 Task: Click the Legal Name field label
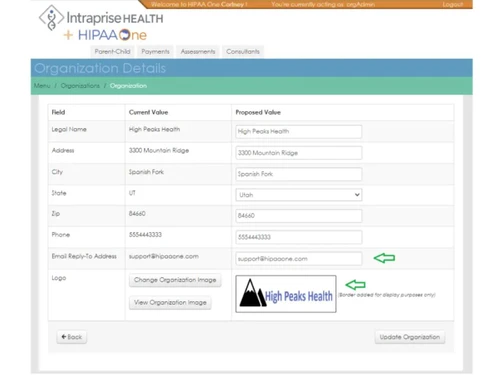(69, 129)
